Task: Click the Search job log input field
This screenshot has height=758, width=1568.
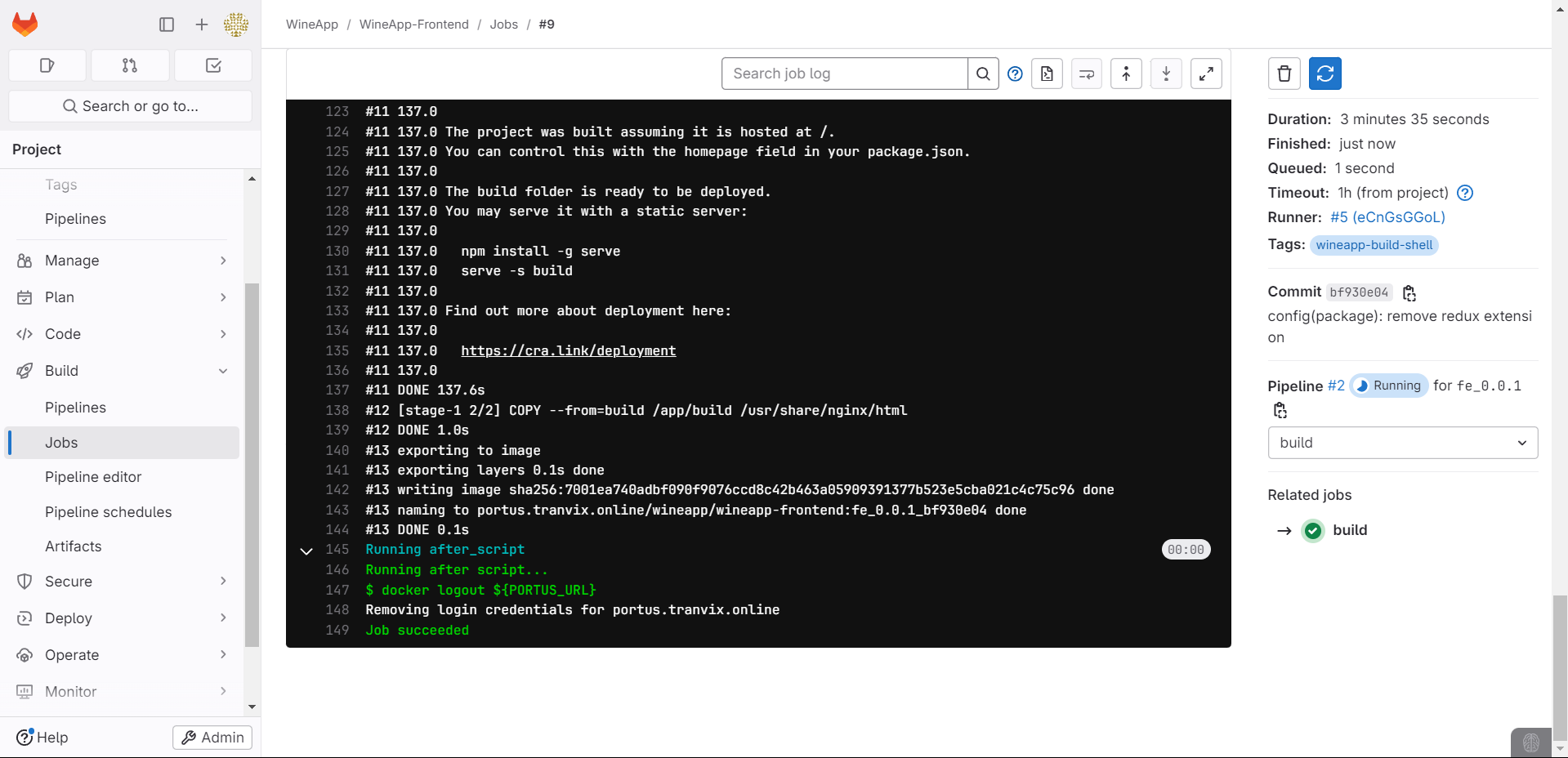Action: (844, 74)
